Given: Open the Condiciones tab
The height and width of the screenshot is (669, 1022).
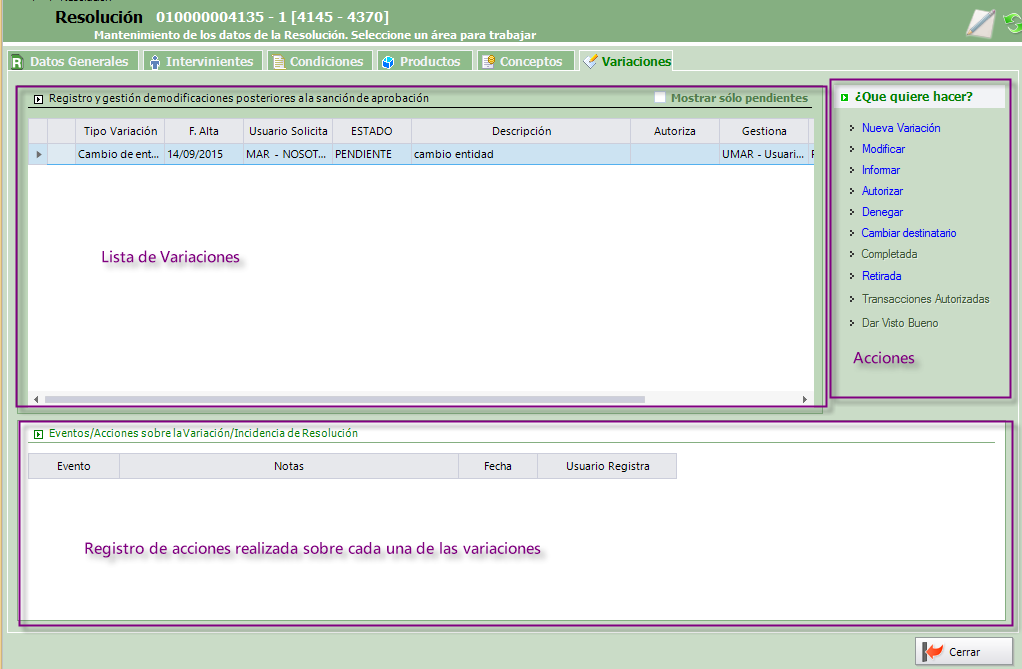Looking at the screenshot, I should pos(319,61).
